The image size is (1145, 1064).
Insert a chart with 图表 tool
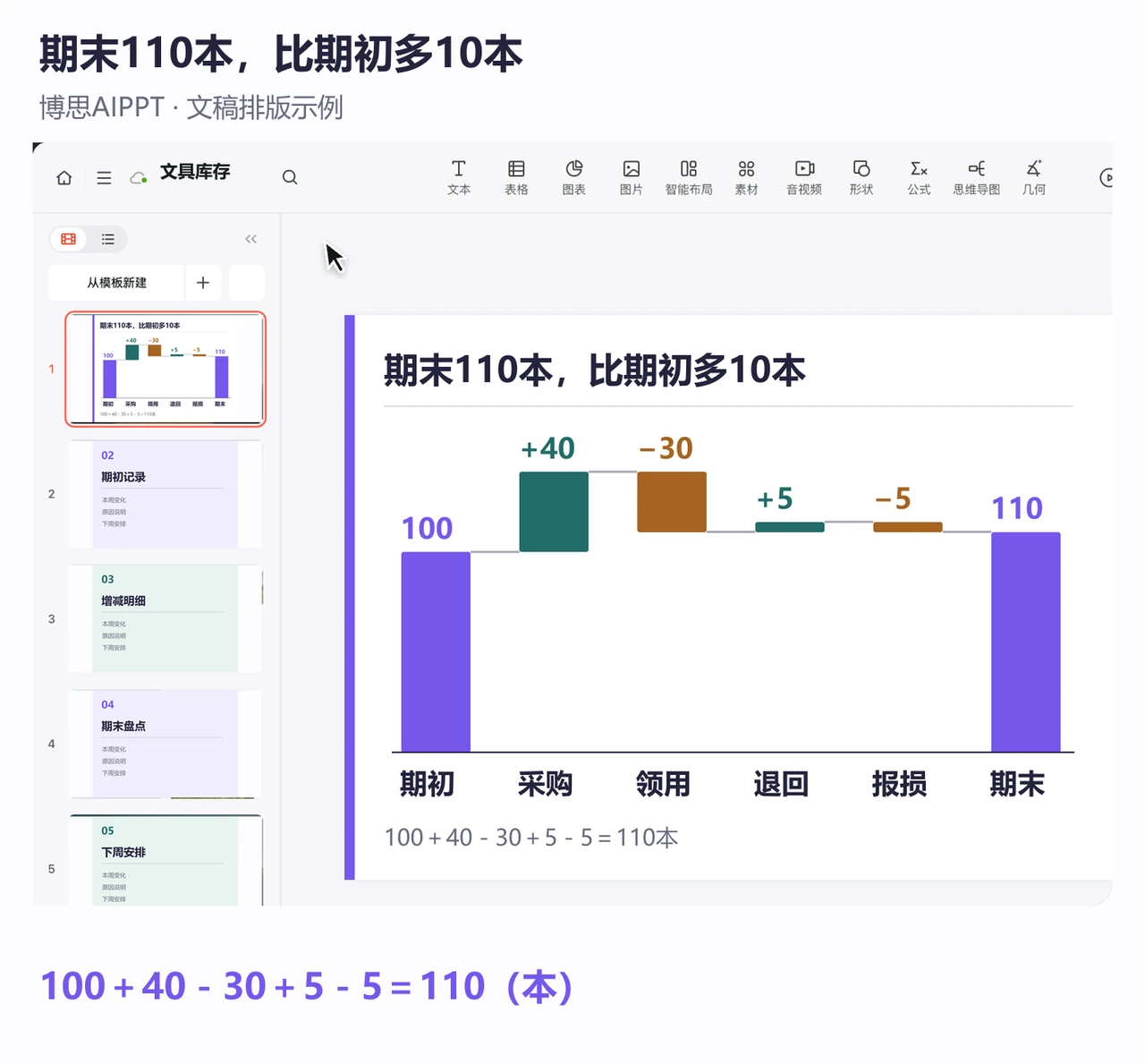(574, 177)
